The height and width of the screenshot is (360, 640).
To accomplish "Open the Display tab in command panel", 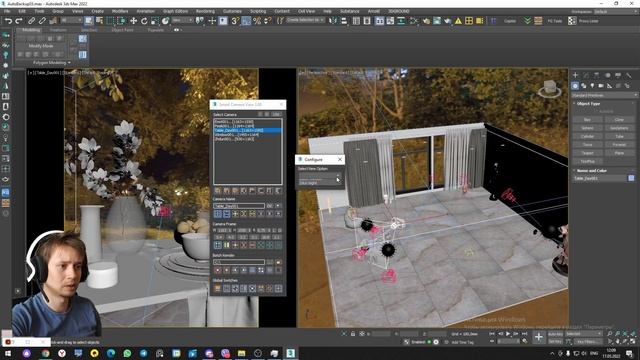I will tap(618, 76).
